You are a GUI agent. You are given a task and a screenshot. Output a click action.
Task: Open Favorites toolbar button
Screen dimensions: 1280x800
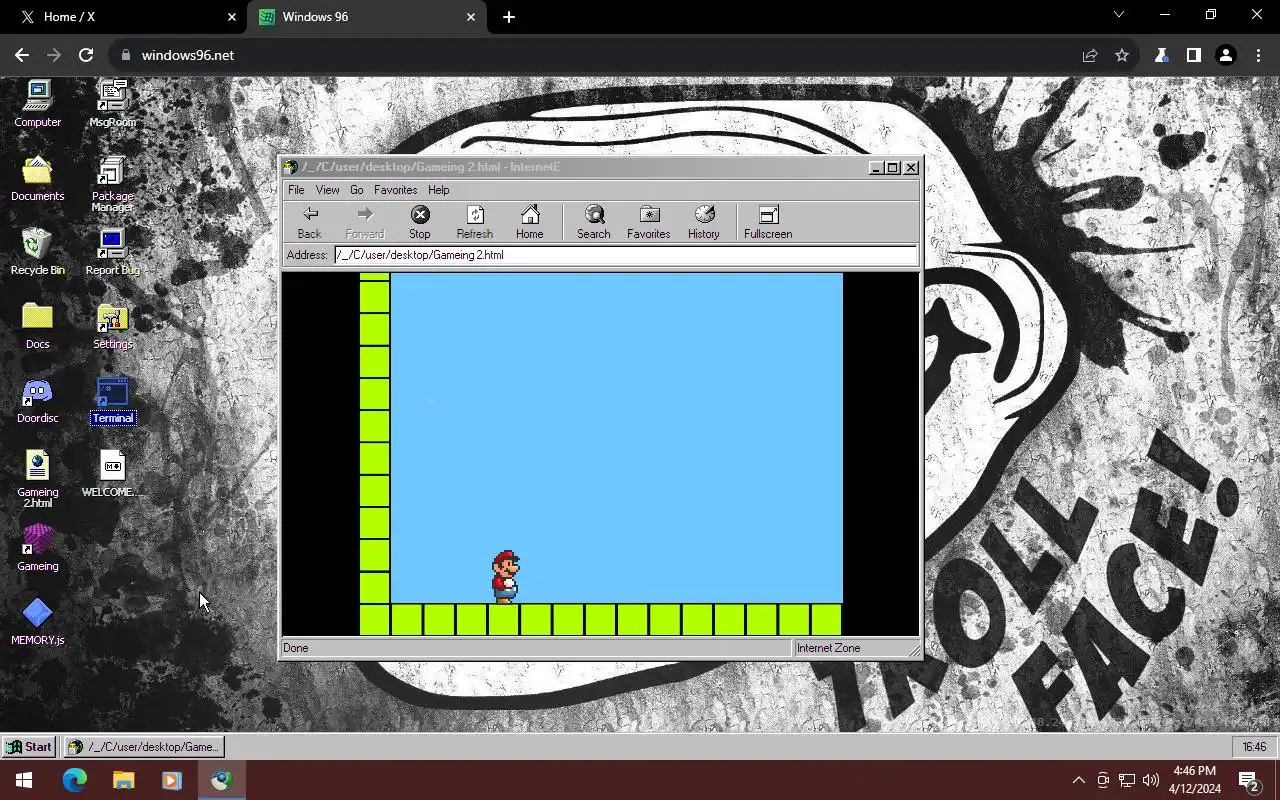coord(649,222)
